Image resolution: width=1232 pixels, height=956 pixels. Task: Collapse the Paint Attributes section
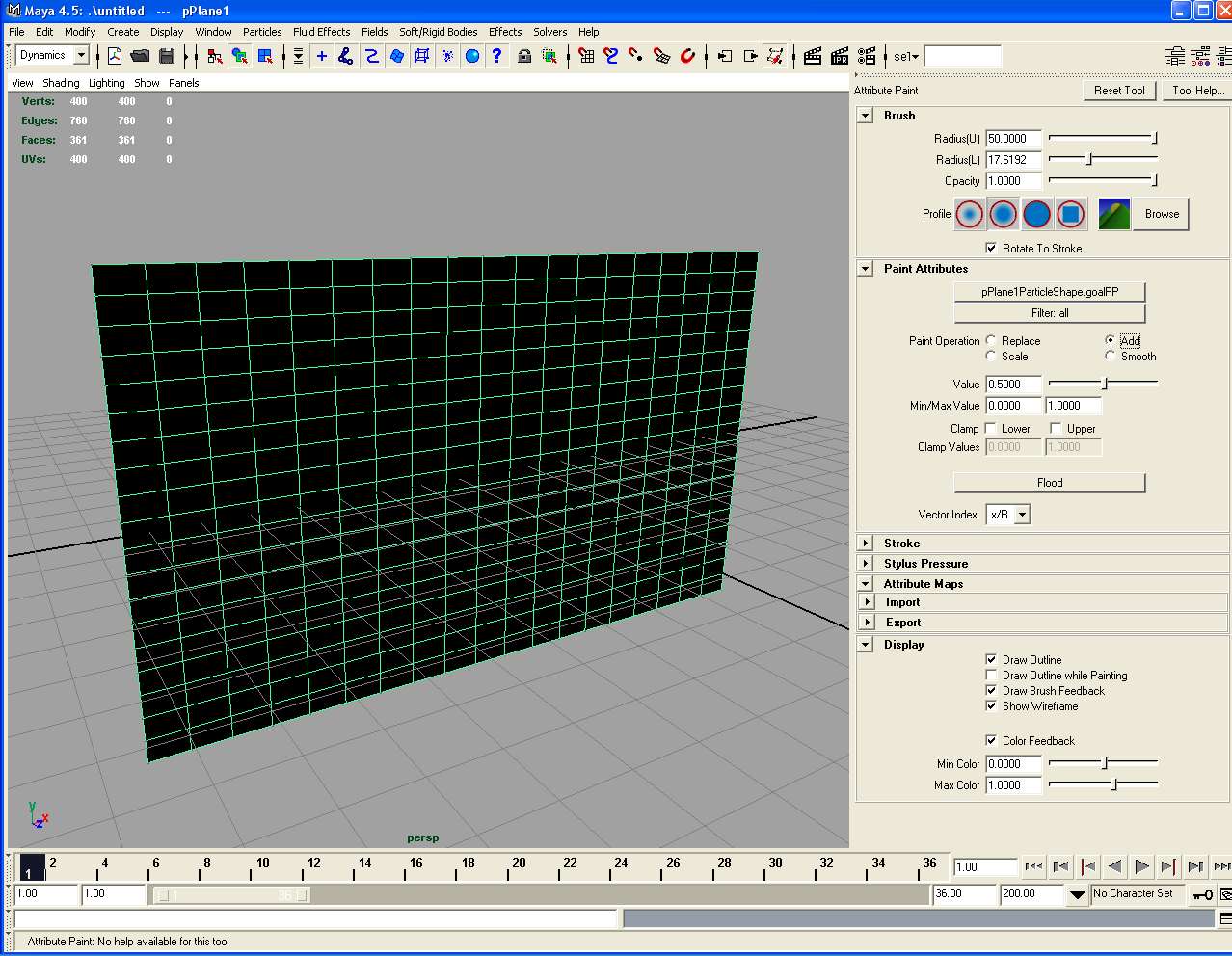(866, 269)
